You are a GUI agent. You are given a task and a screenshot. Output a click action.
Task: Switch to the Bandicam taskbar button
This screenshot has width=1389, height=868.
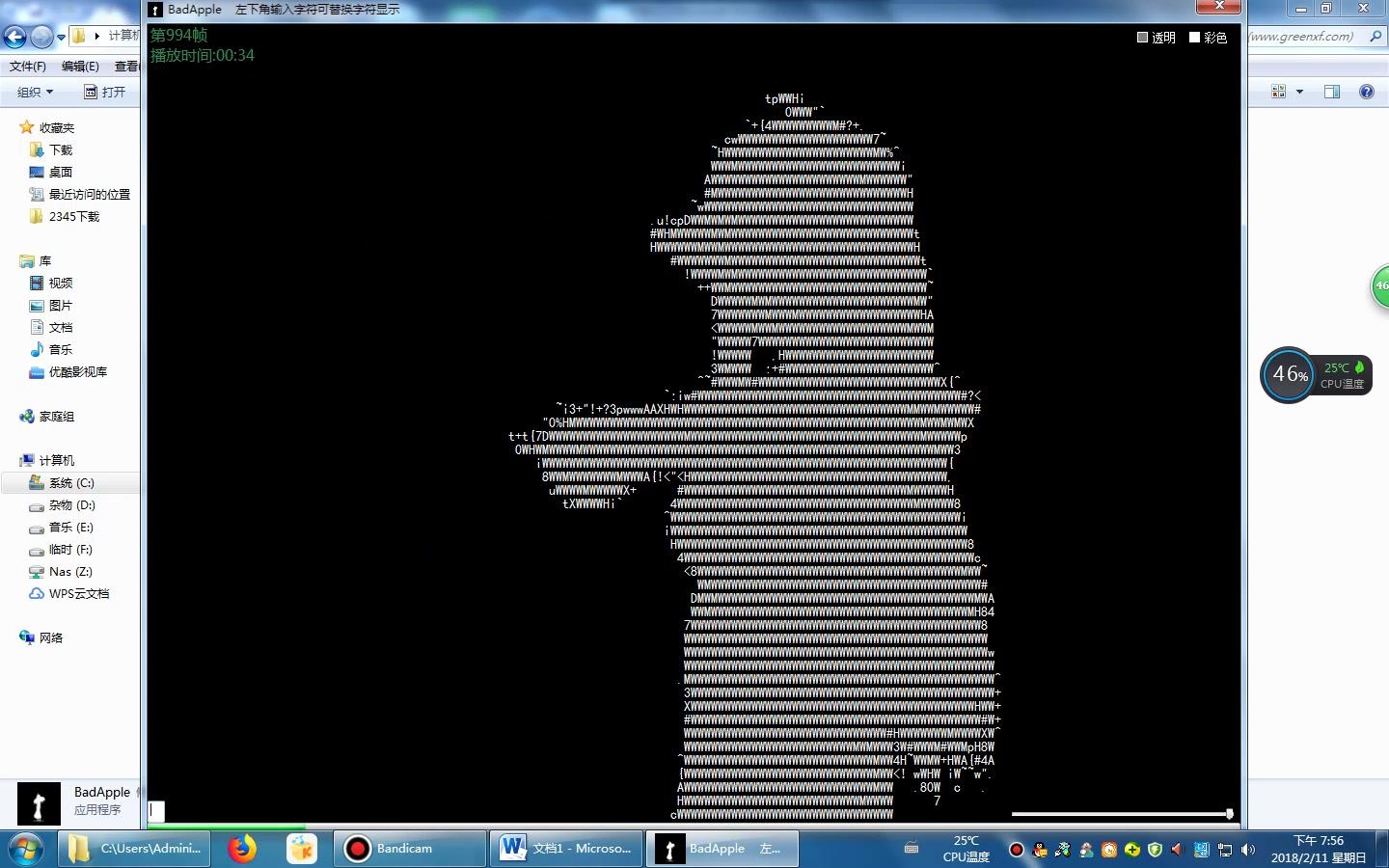pyautogui.click(x=409, y=849)
